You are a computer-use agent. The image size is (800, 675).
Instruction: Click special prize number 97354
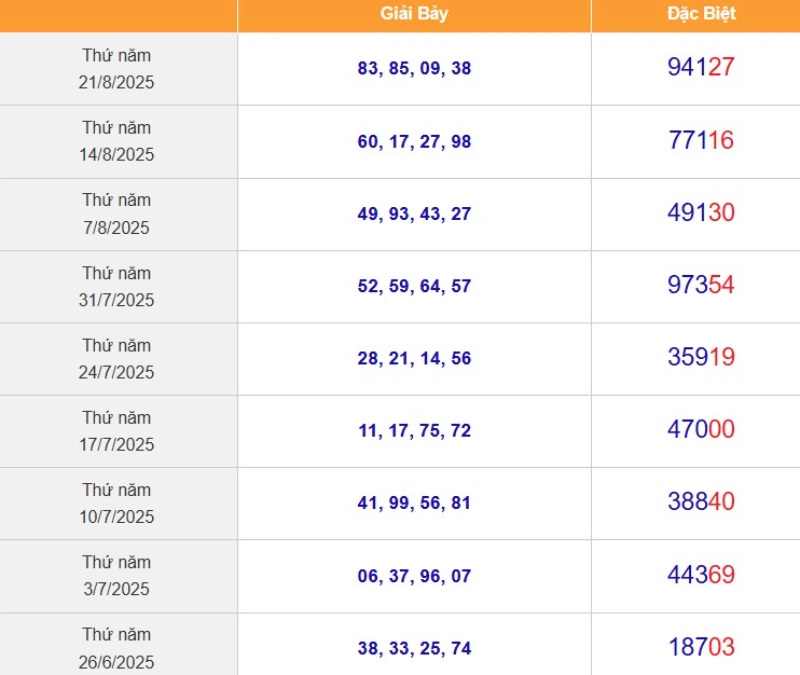701,286
